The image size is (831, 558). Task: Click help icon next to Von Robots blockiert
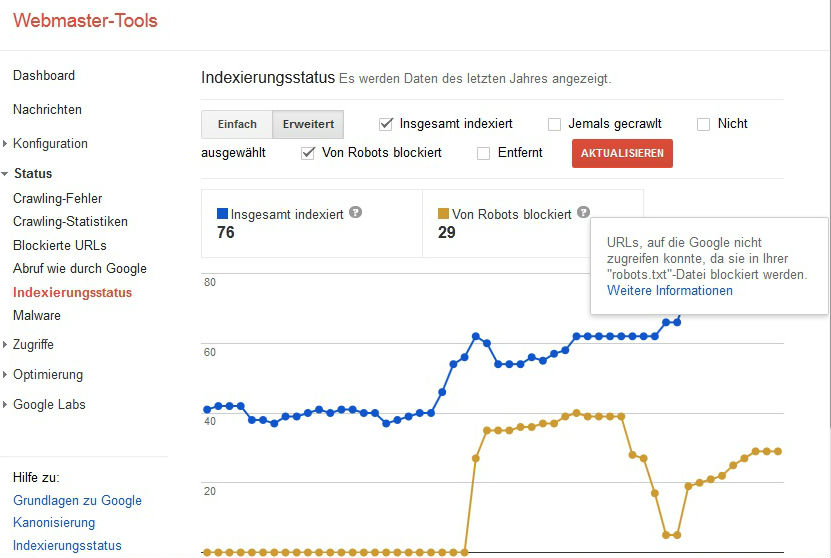(x=583, y=213)
